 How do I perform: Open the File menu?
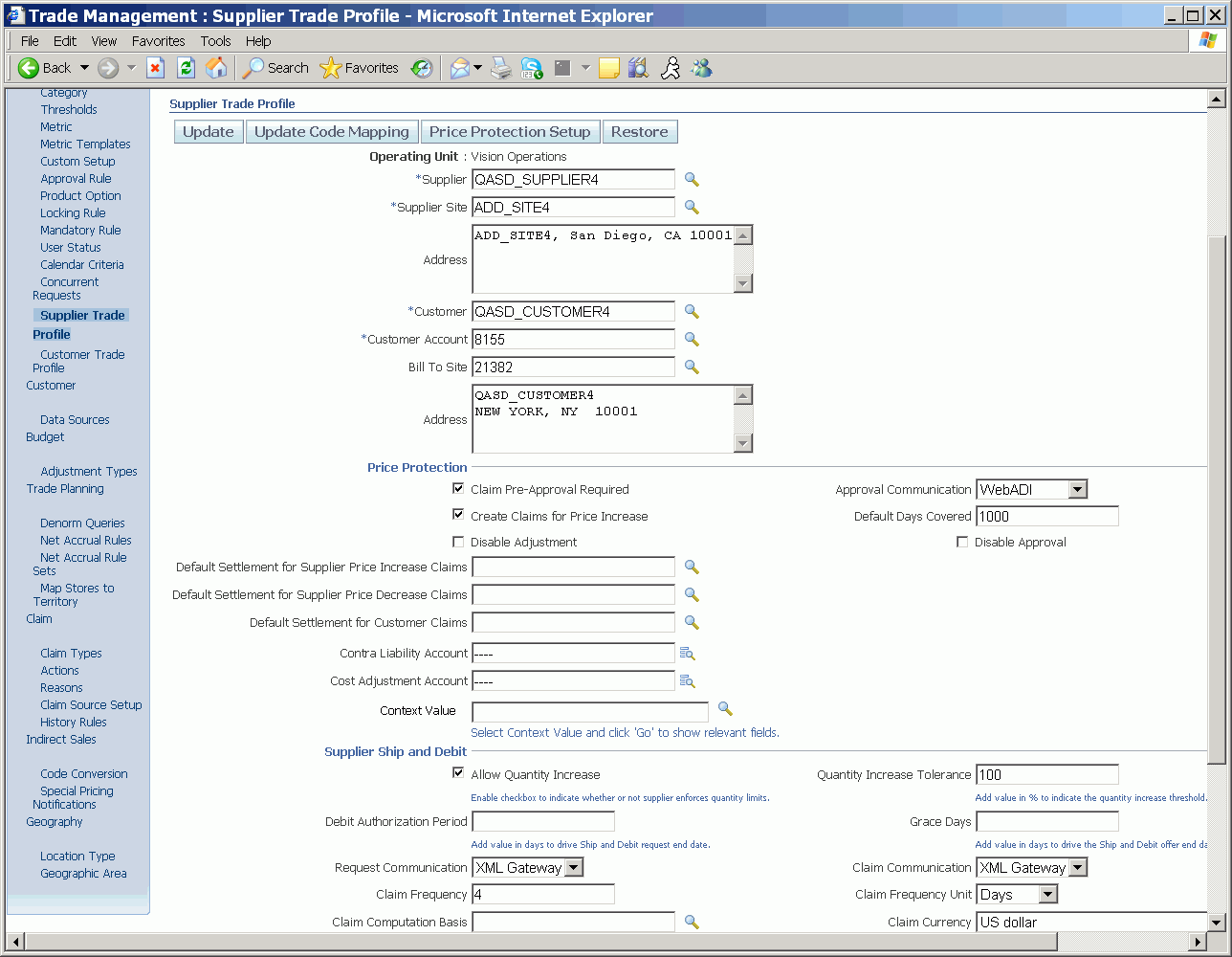30,41
